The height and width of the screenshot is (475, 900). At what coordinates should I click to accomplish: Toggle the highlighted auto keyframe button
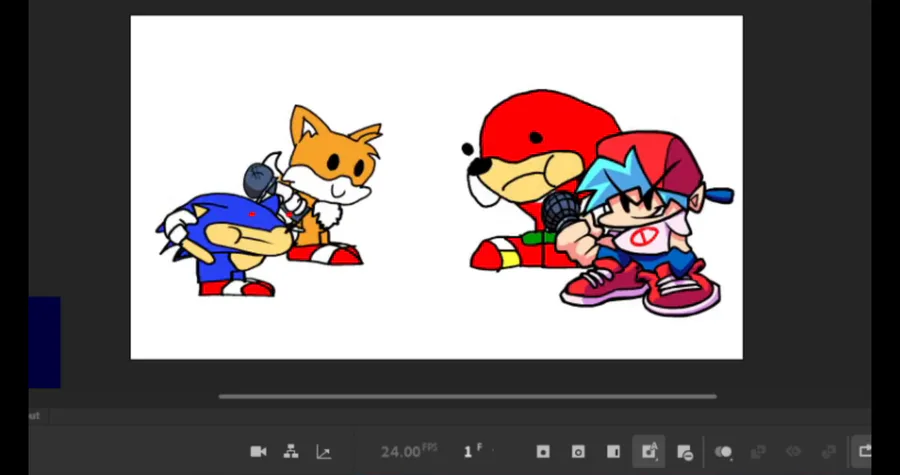coord(649,451)
